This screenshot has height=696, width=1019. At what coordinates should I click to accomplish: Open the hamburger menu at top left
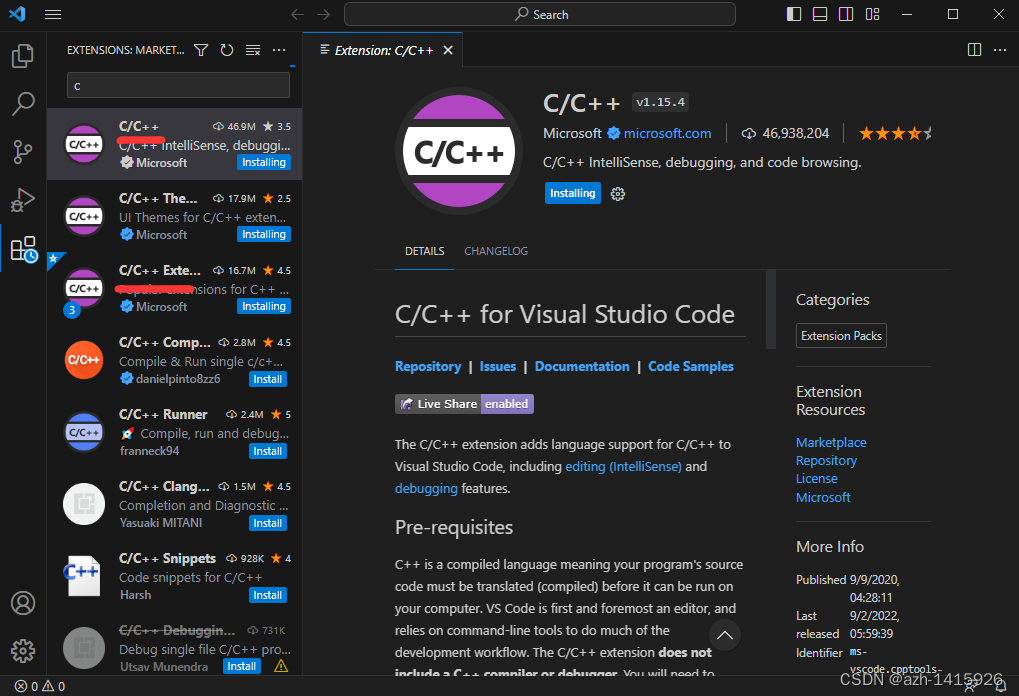[53, 14]
